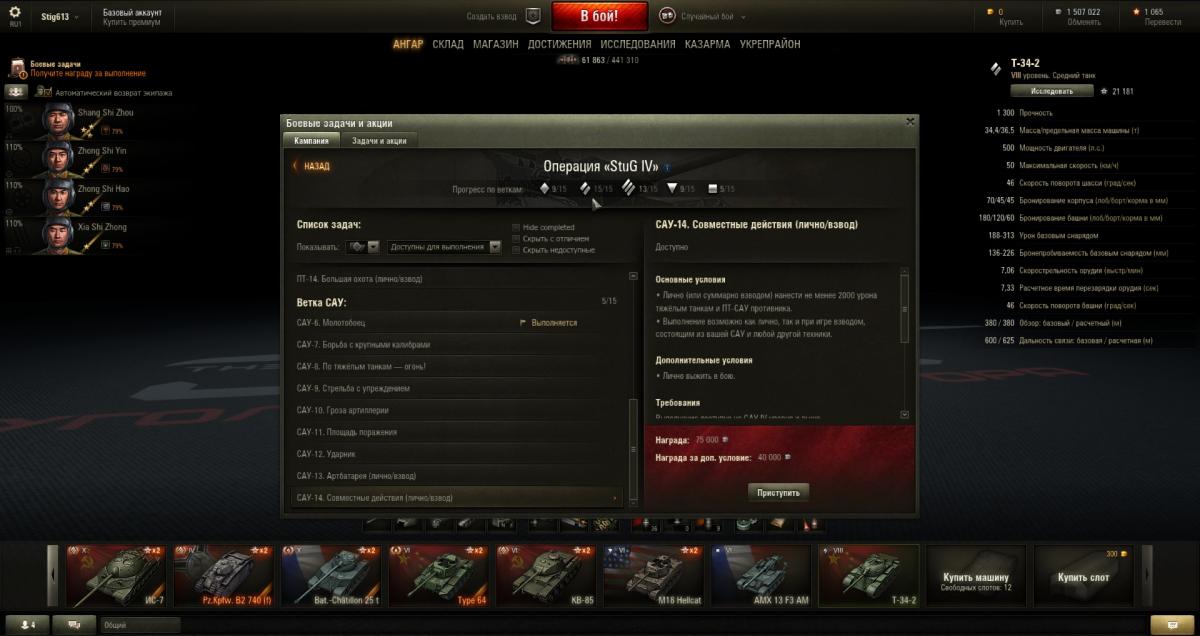Screen dimensions: 1200x636
Task: Click the medium tank class icon near T-34-2
Action: coord(995,69)
